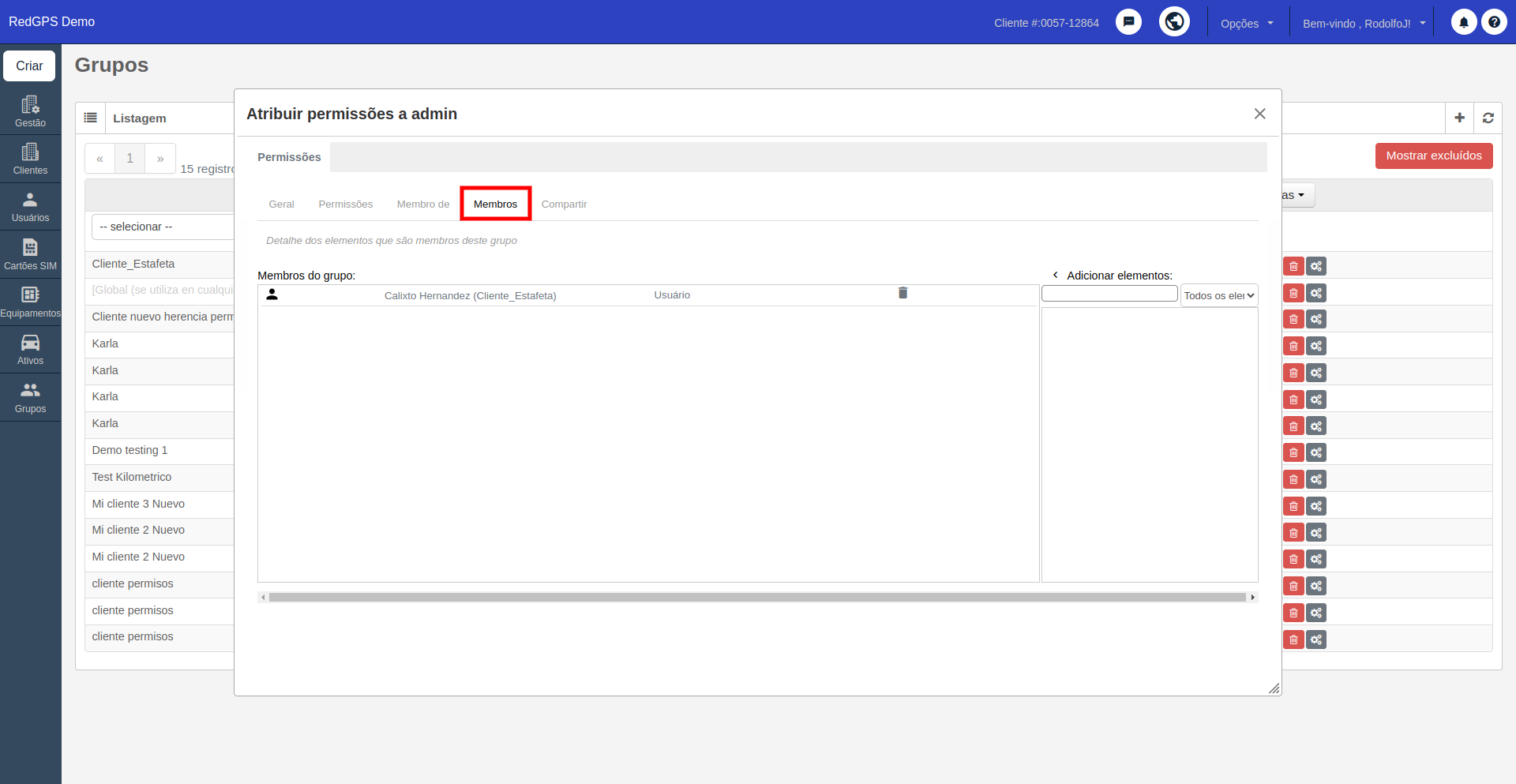The image size is (1516, 784).
Task: Open the Gestão sidebar section
Action: (30, 111)
